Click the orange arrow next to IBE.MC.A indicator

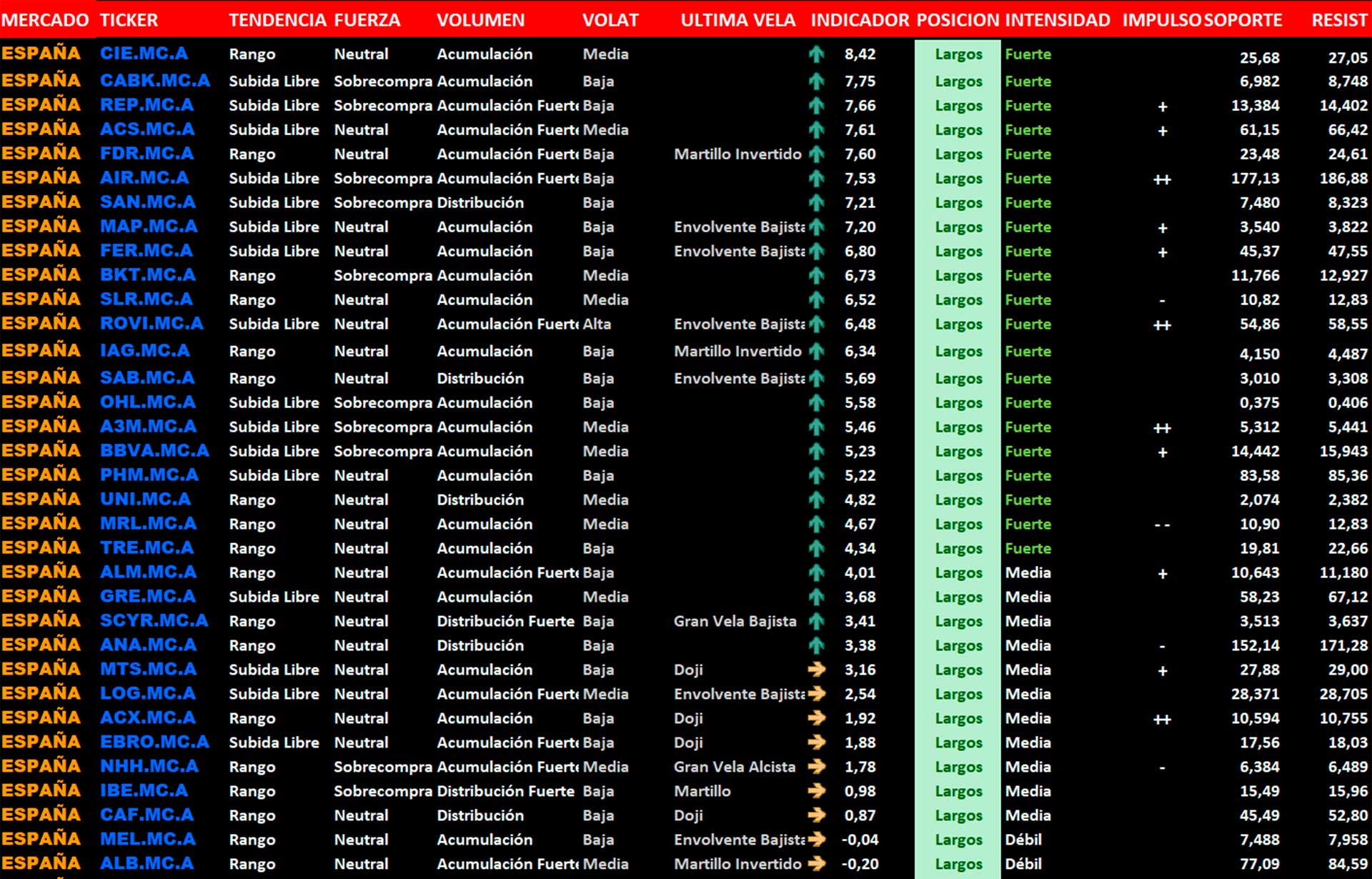point(816,791)
